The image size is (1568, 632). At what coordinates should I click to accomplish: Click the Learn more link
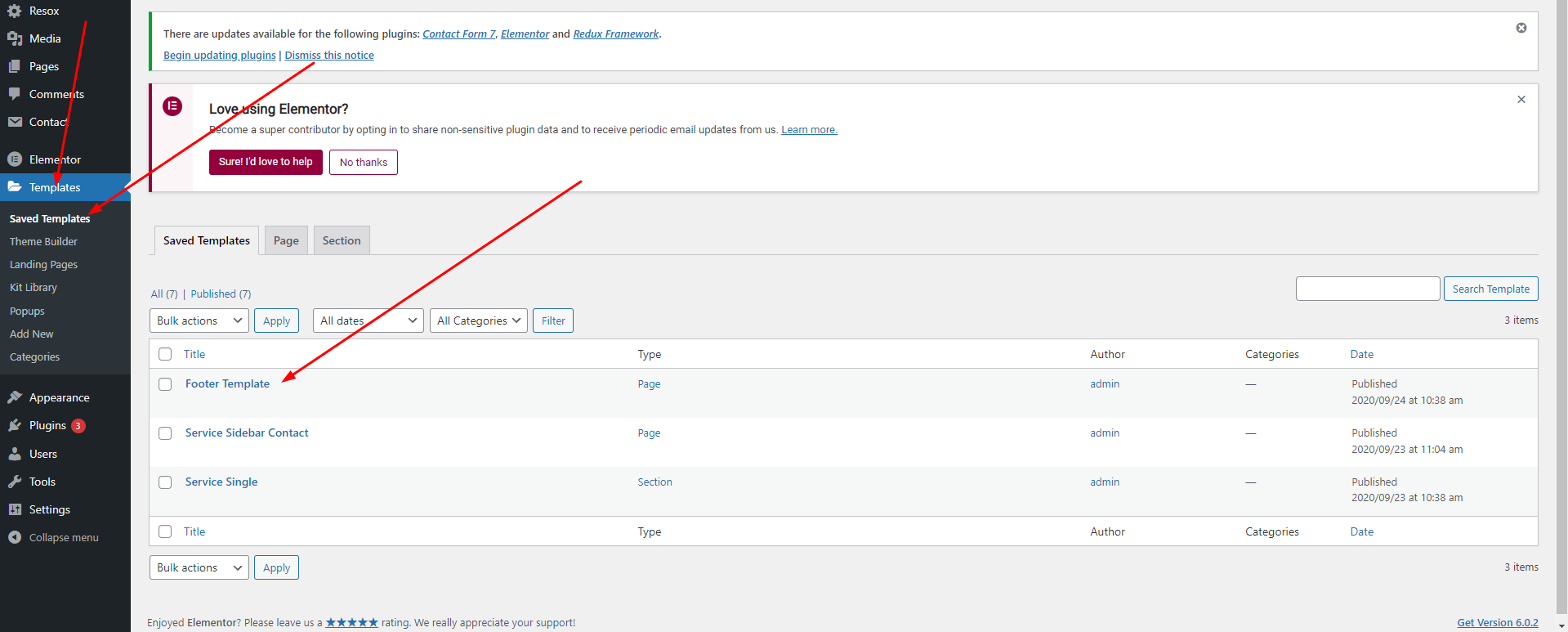[x=809, y=129]
